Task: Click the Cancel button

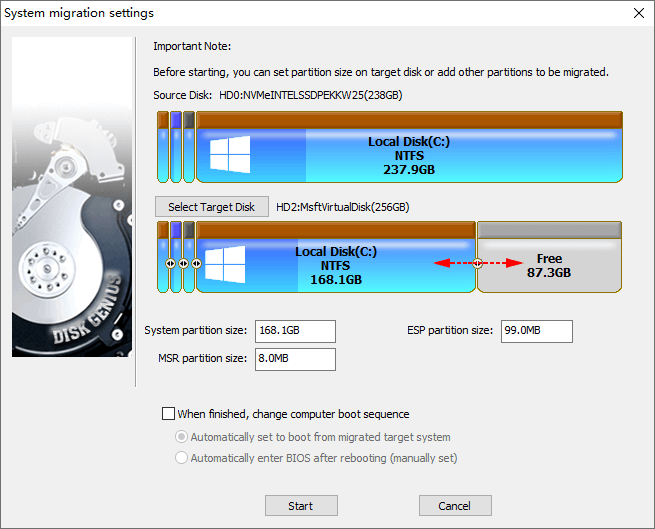Action: (455, 506)
